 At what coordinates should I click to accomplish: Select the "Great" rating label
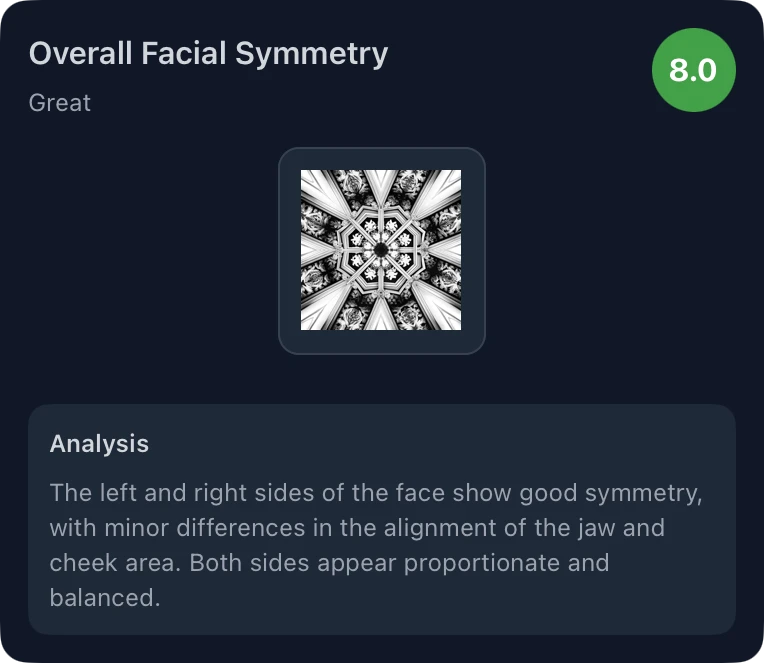[60, 103]
